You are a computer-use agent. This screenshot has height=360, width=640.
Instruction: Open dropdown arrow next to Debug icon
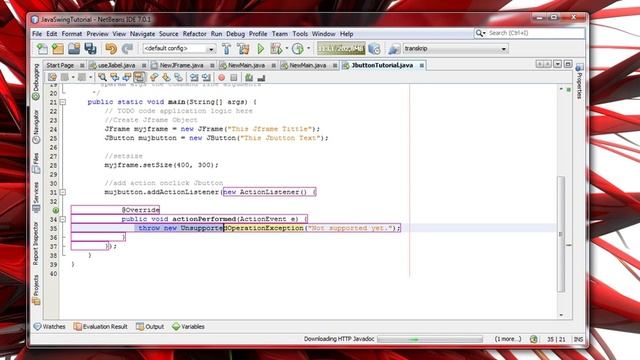pos(287,49)
